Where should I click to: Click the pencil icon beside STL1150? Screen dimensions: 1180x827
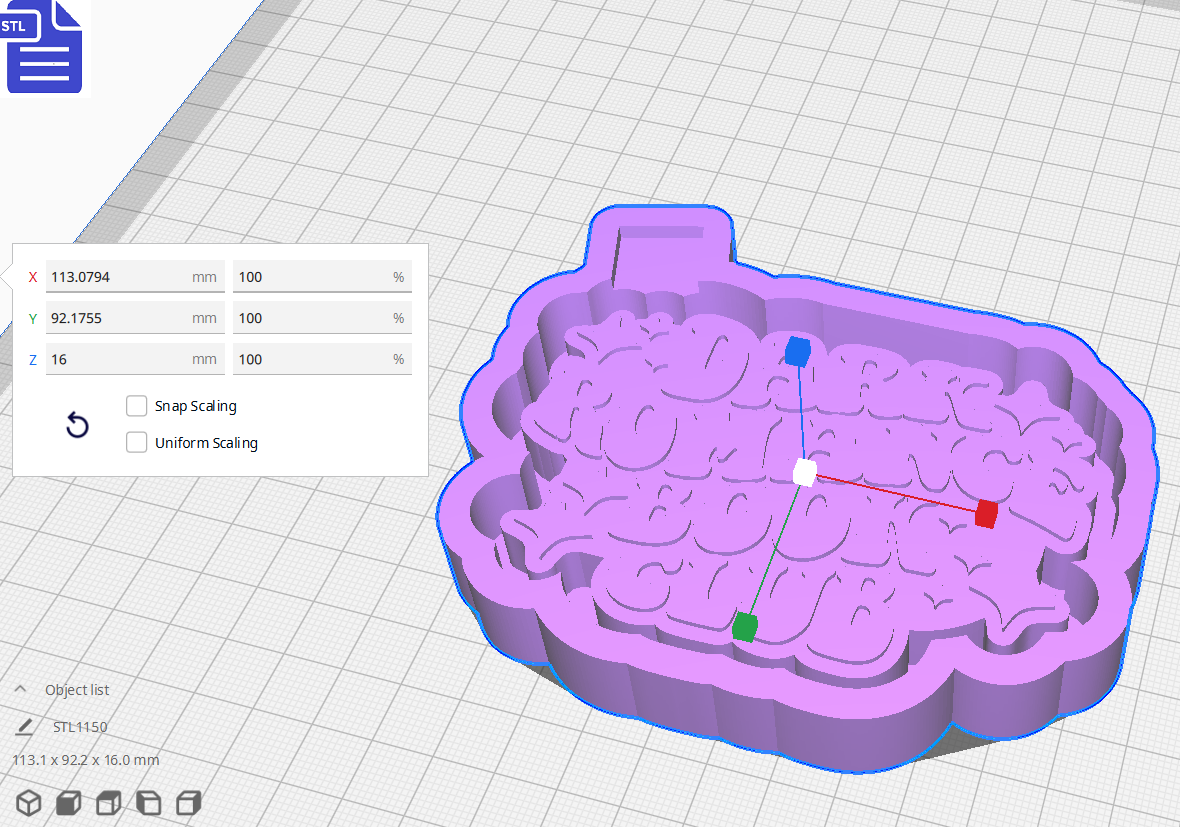[24, 727]
